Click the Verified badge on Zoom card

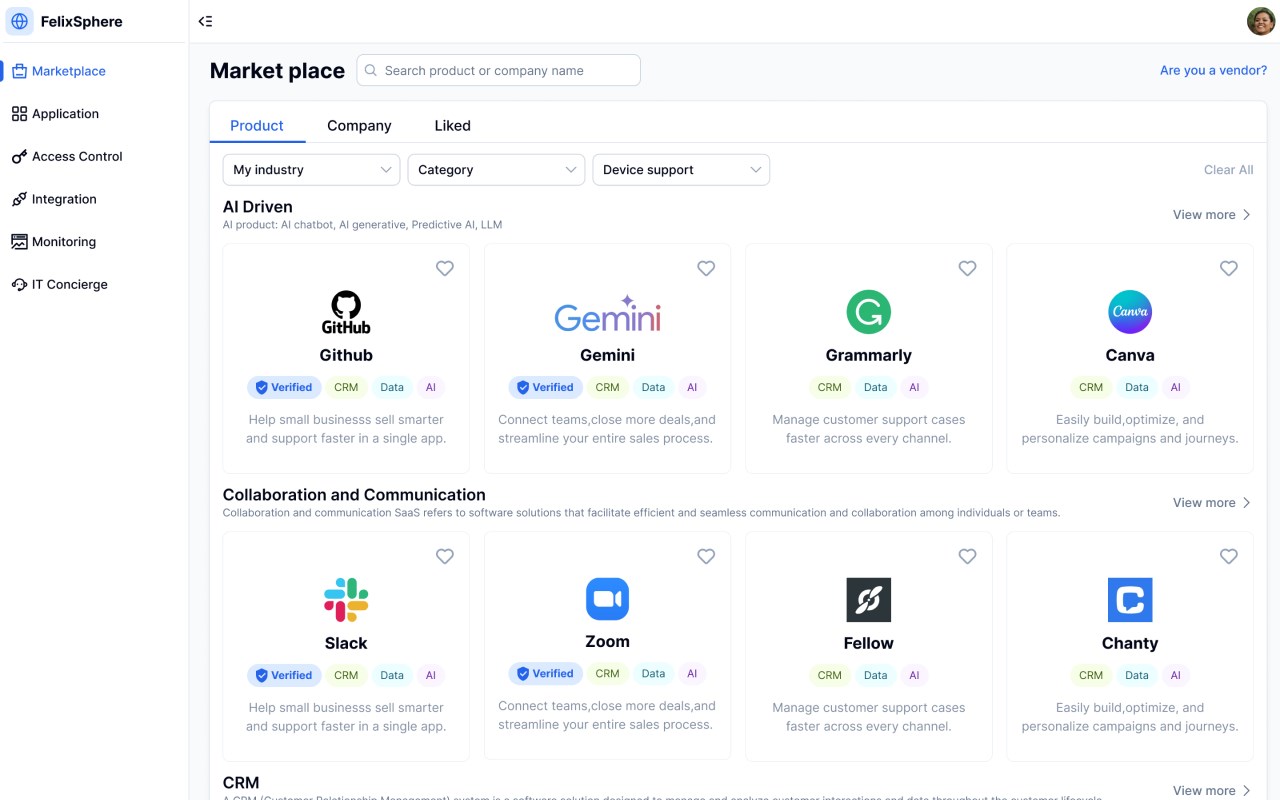coord(546,673)
